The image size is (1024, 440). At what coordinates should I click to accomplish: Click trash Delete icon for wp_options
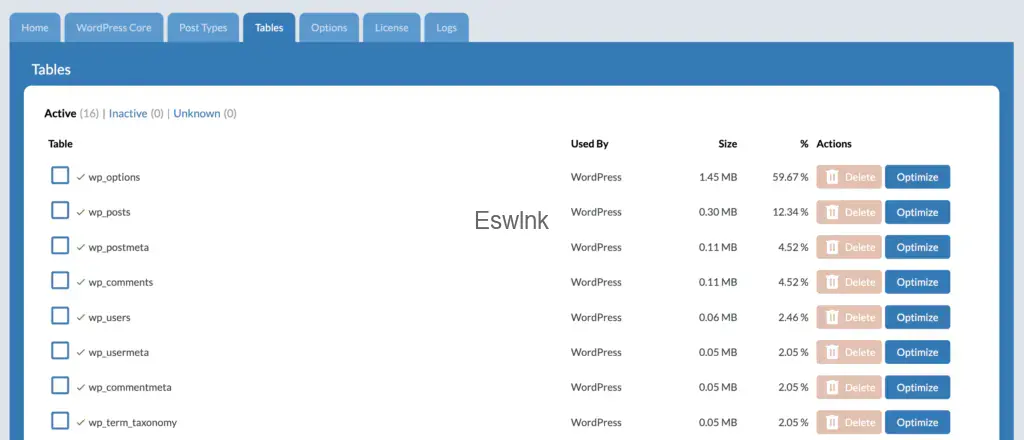[x=832, y=177]
